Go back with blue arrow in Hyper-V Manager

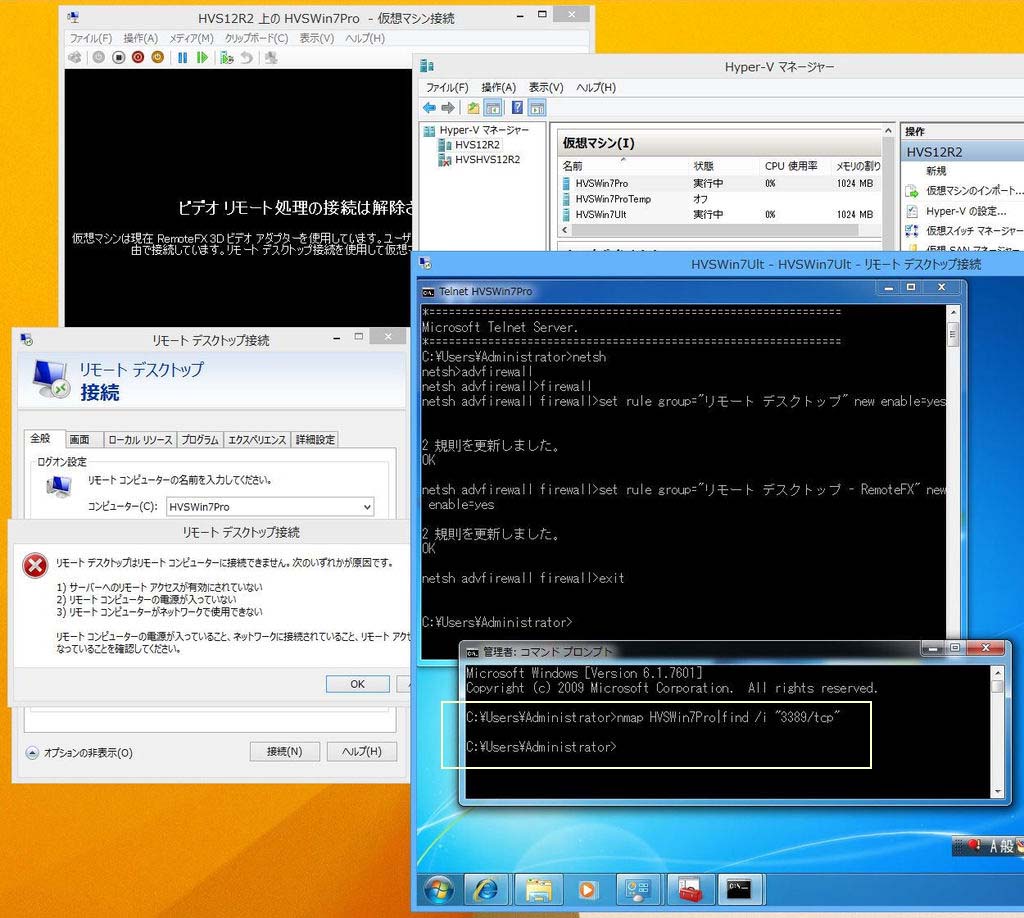click(429, 108)
